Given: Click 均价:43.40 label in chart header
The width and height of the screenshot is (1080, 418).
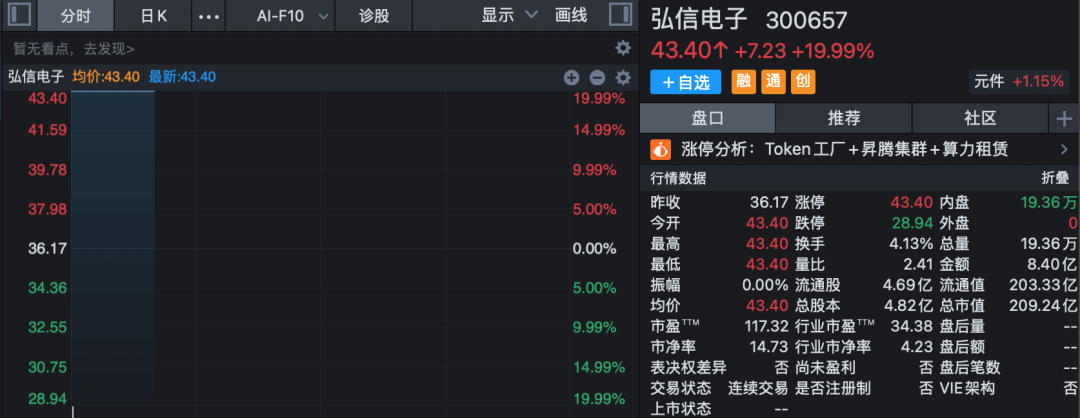Looking at the screenshot, I should (106, 77).
